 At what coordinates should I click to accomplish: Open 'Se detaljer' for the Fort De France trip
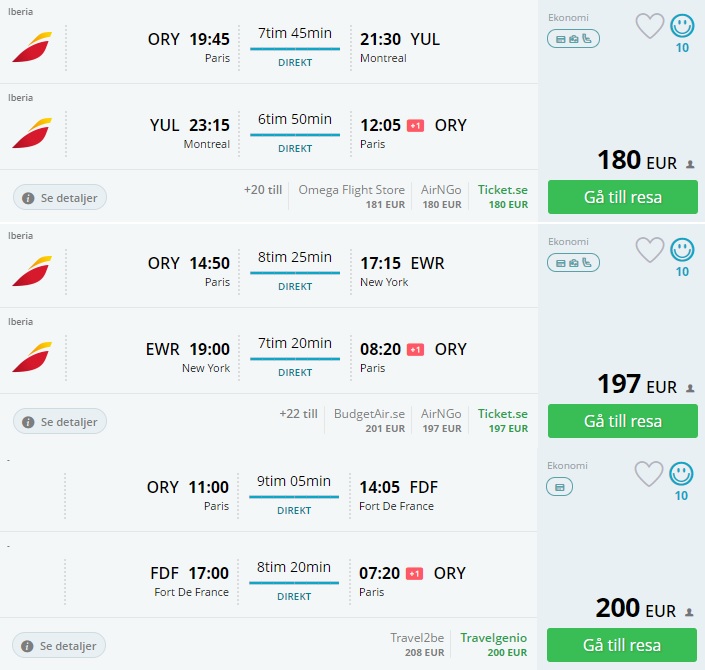pyautogui.click(x=60, y=646)
